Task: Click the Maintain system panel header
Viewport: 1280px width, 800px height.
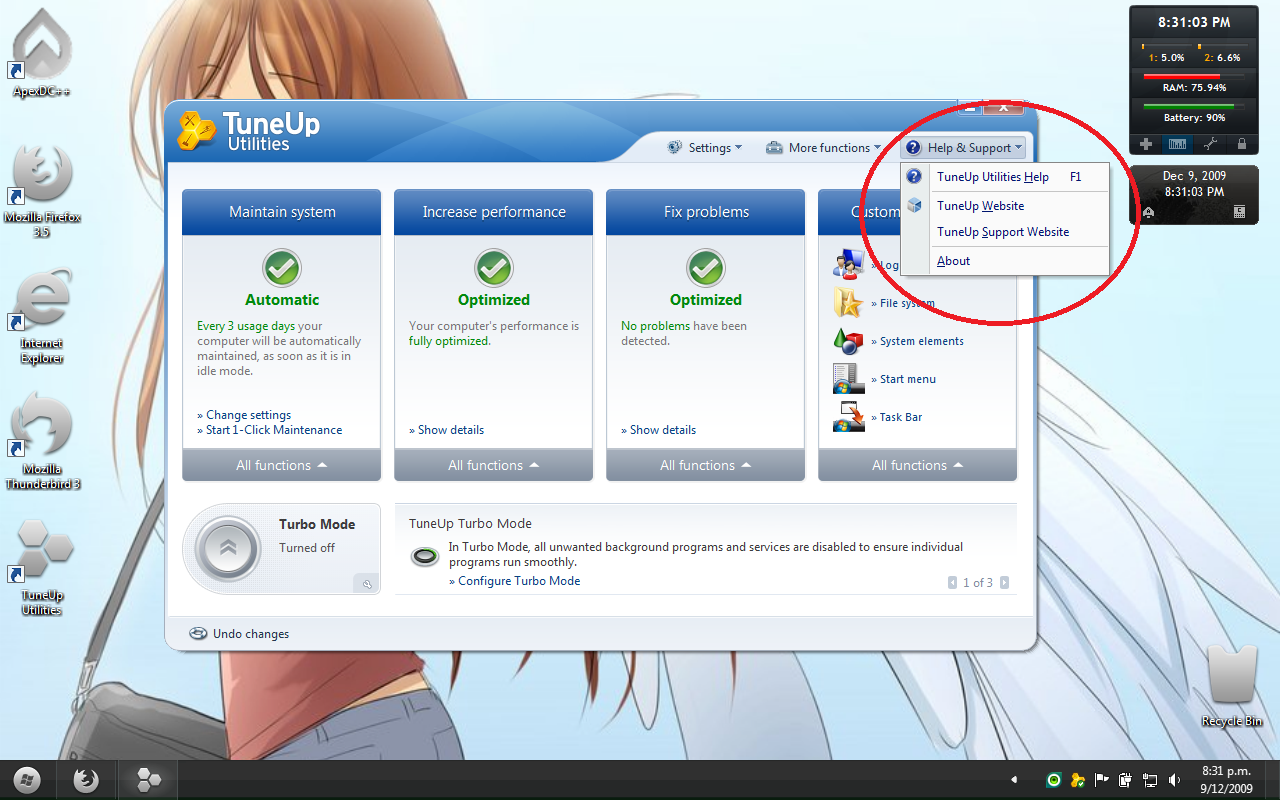Action: pyautogui.click(x=282, y=212)
